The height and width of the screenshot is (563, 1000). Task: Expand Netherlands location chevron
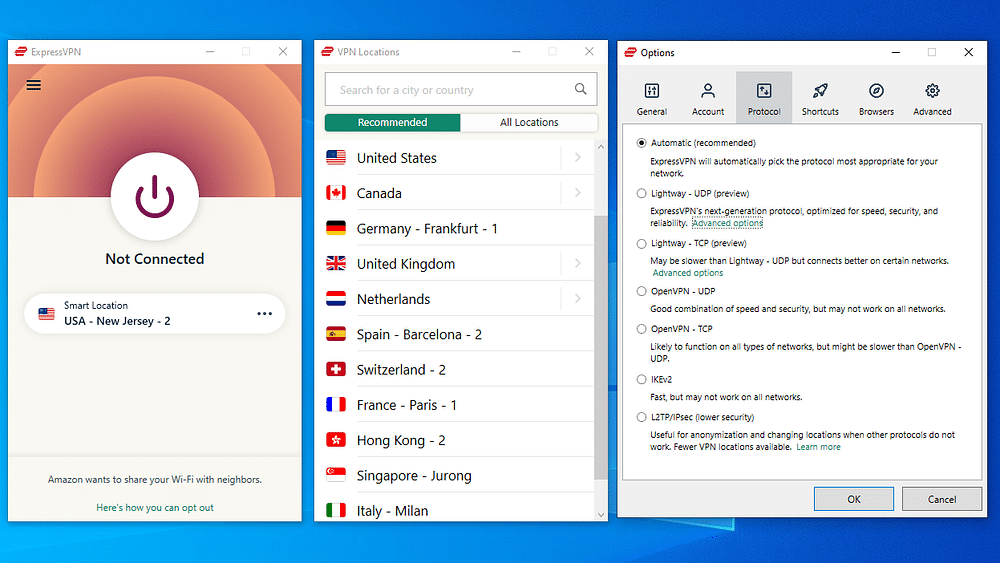577,298
